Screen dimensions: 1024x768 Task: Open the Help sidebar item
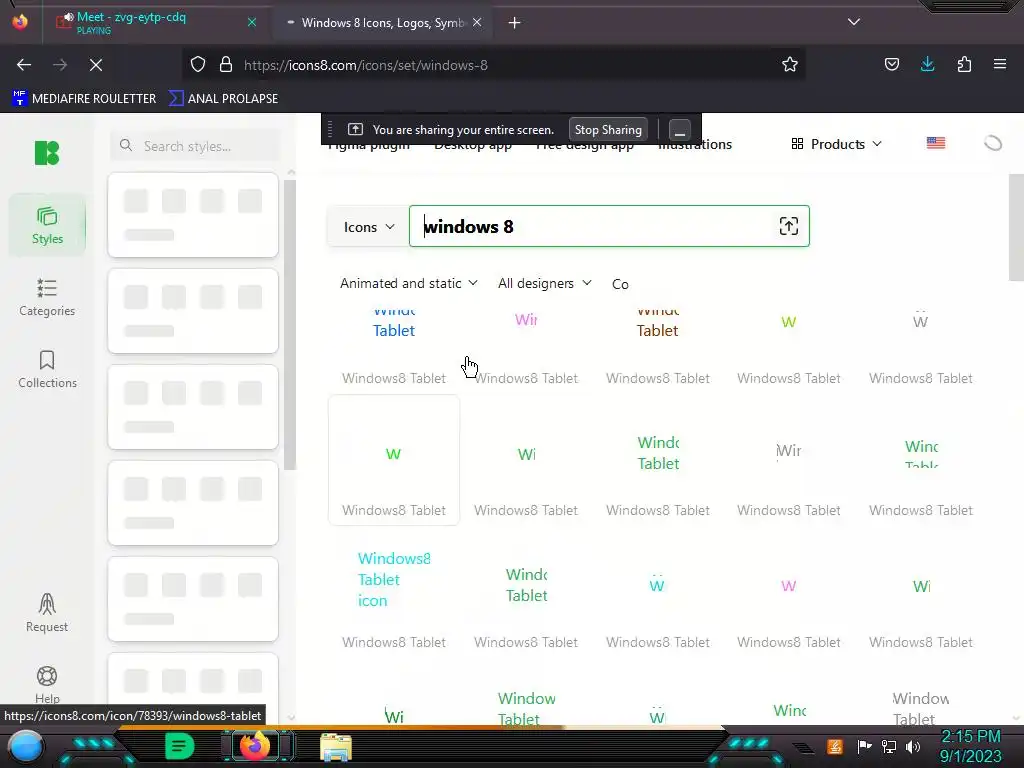click(47, 684)
